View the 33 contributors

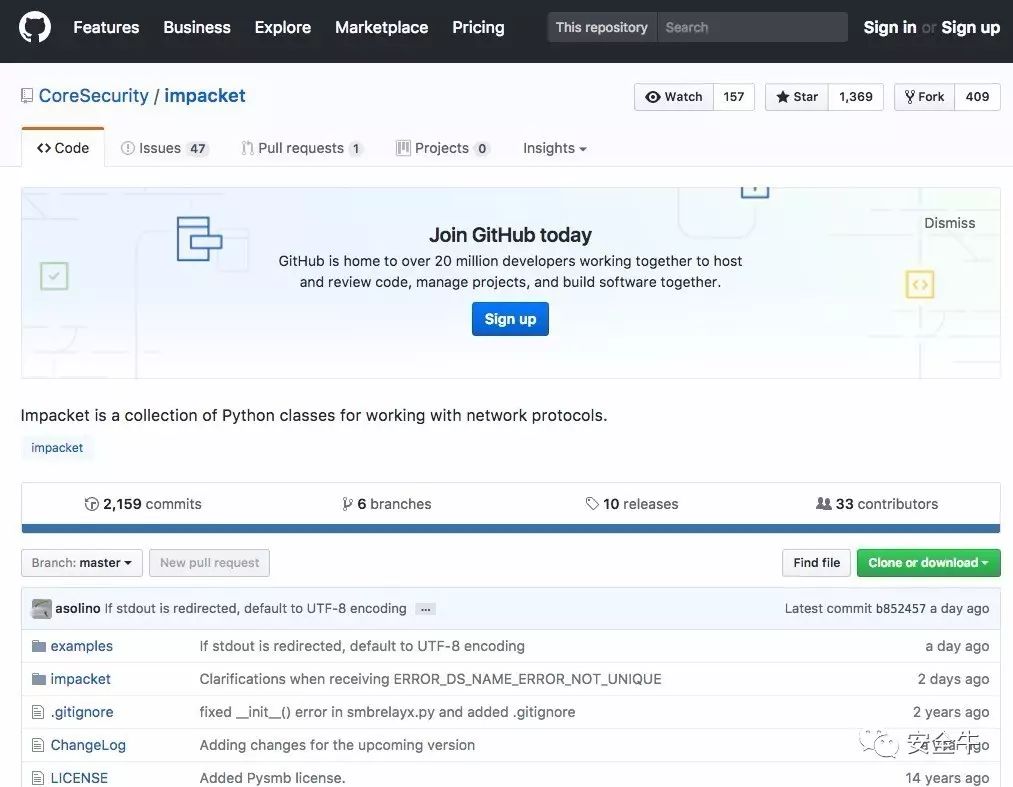point(877,504)
